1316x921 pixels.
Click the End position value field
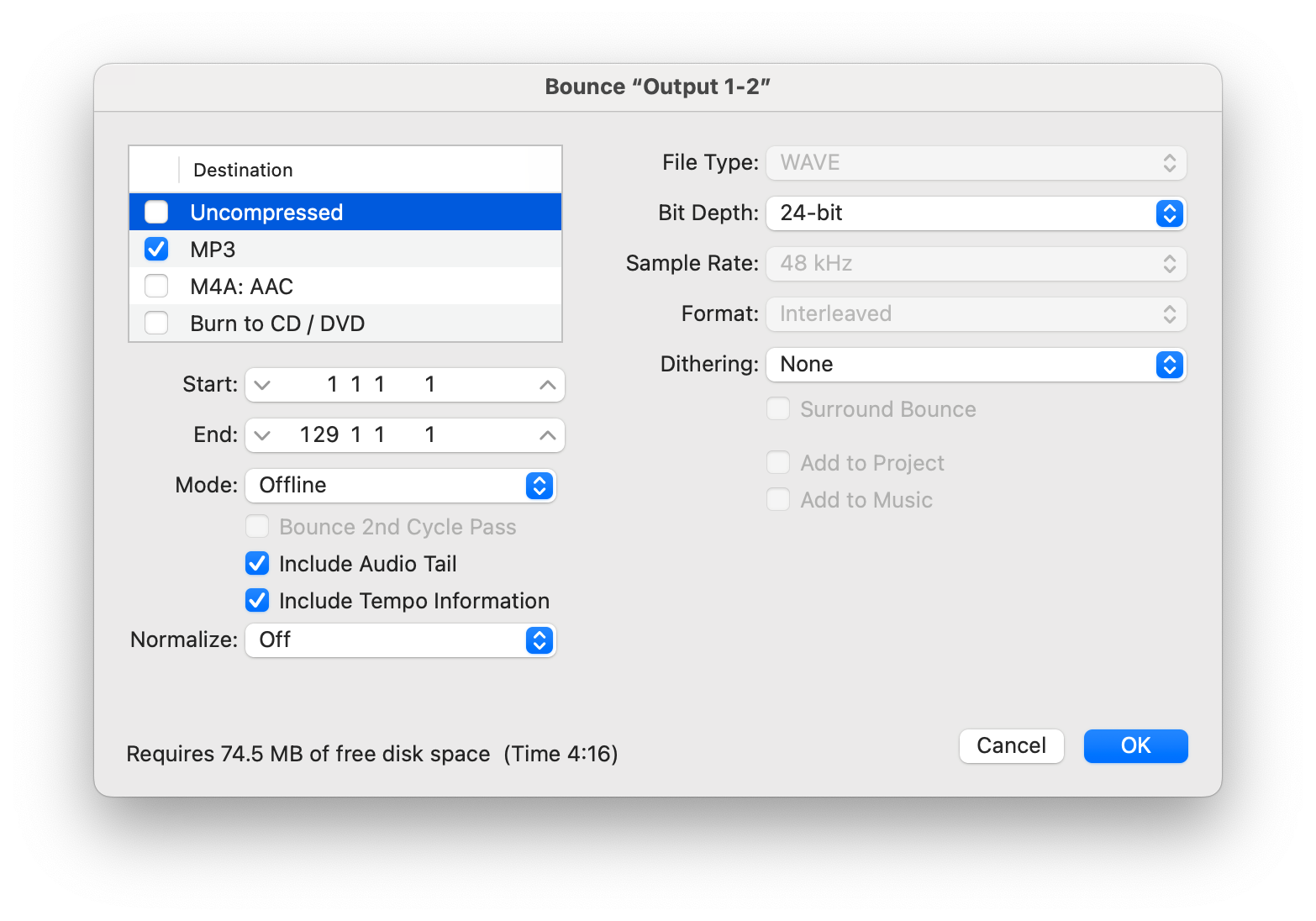tap(405, 435)
